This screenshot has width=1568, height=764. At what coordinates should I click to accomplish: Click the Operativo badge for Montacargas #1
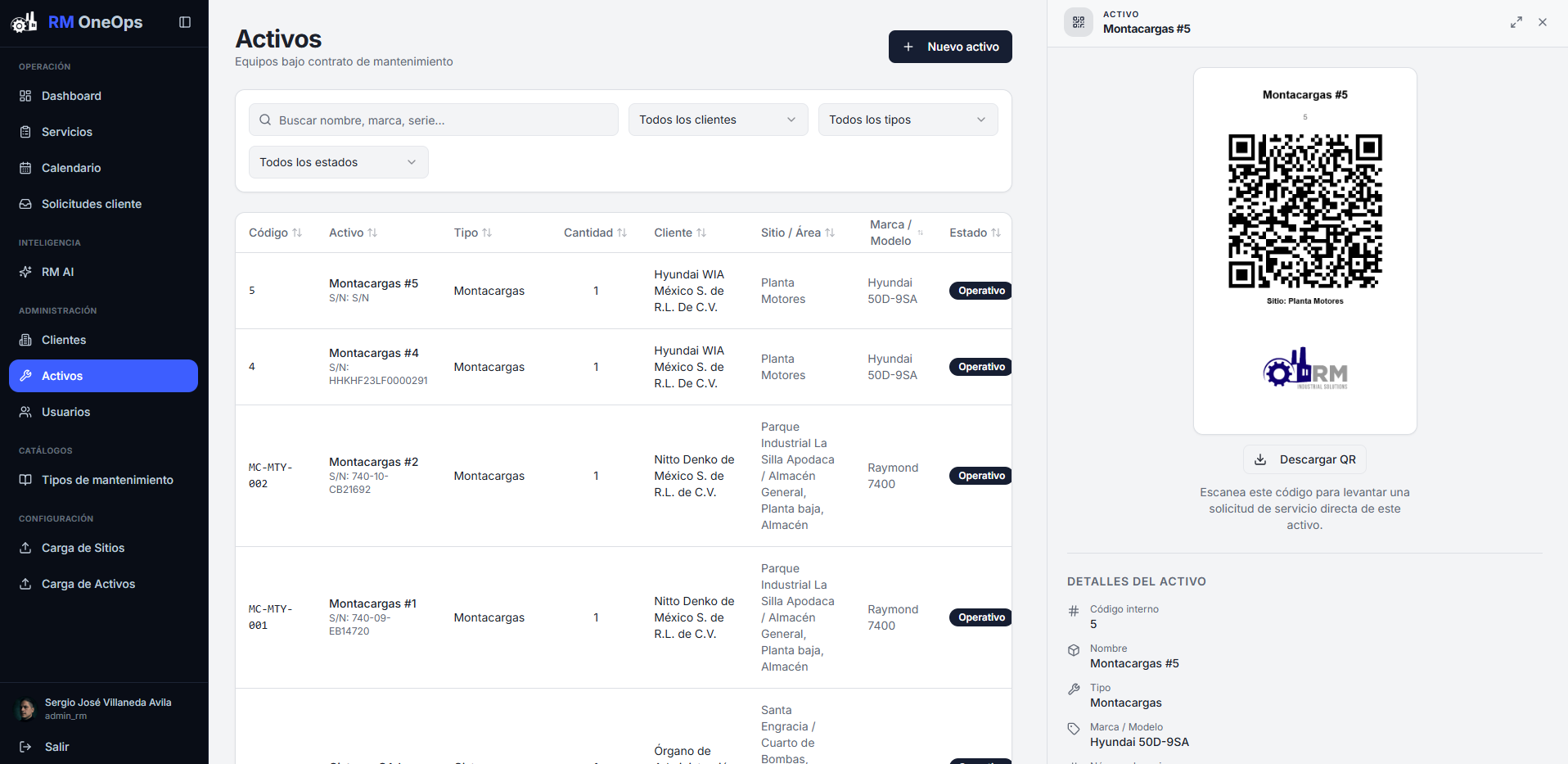[981, 617]
